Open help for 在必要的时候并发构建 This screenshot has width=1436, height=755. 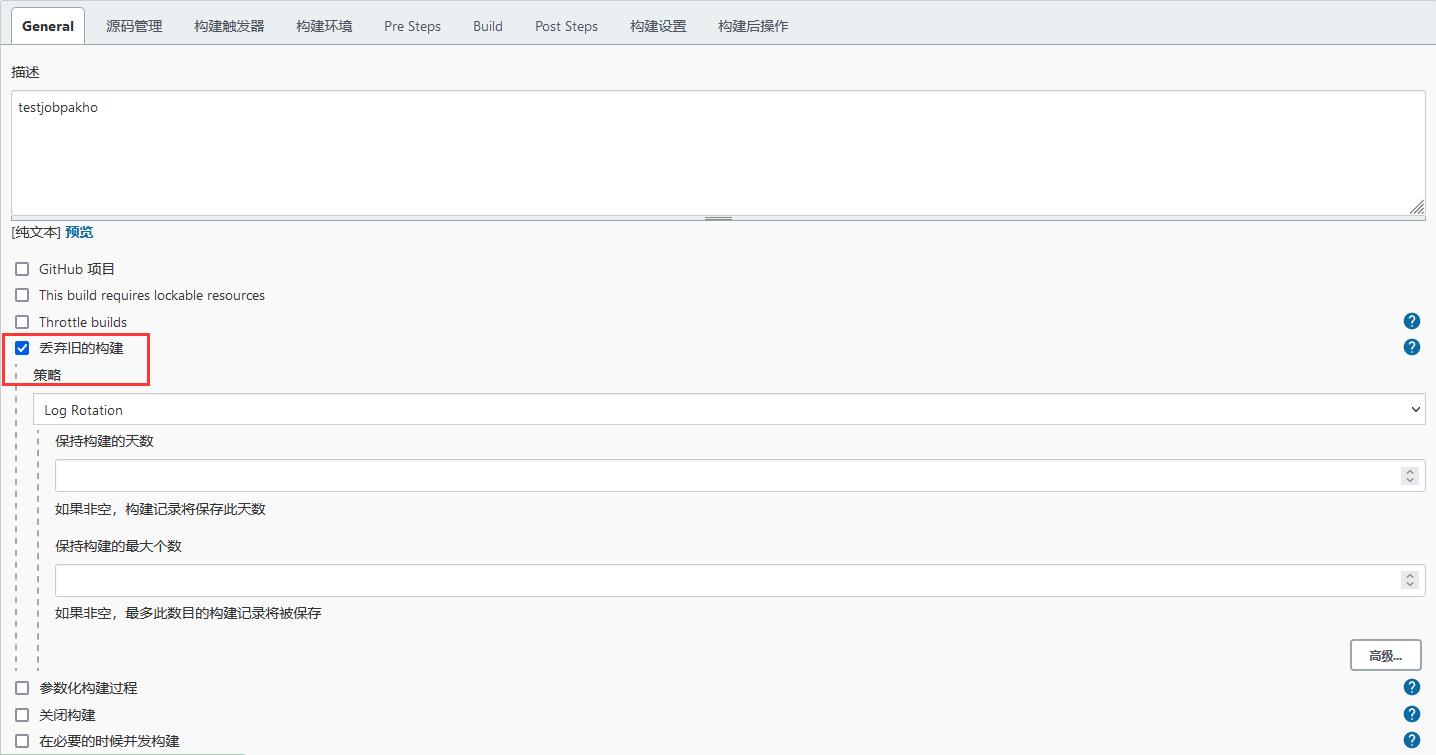coord(1411,741)
